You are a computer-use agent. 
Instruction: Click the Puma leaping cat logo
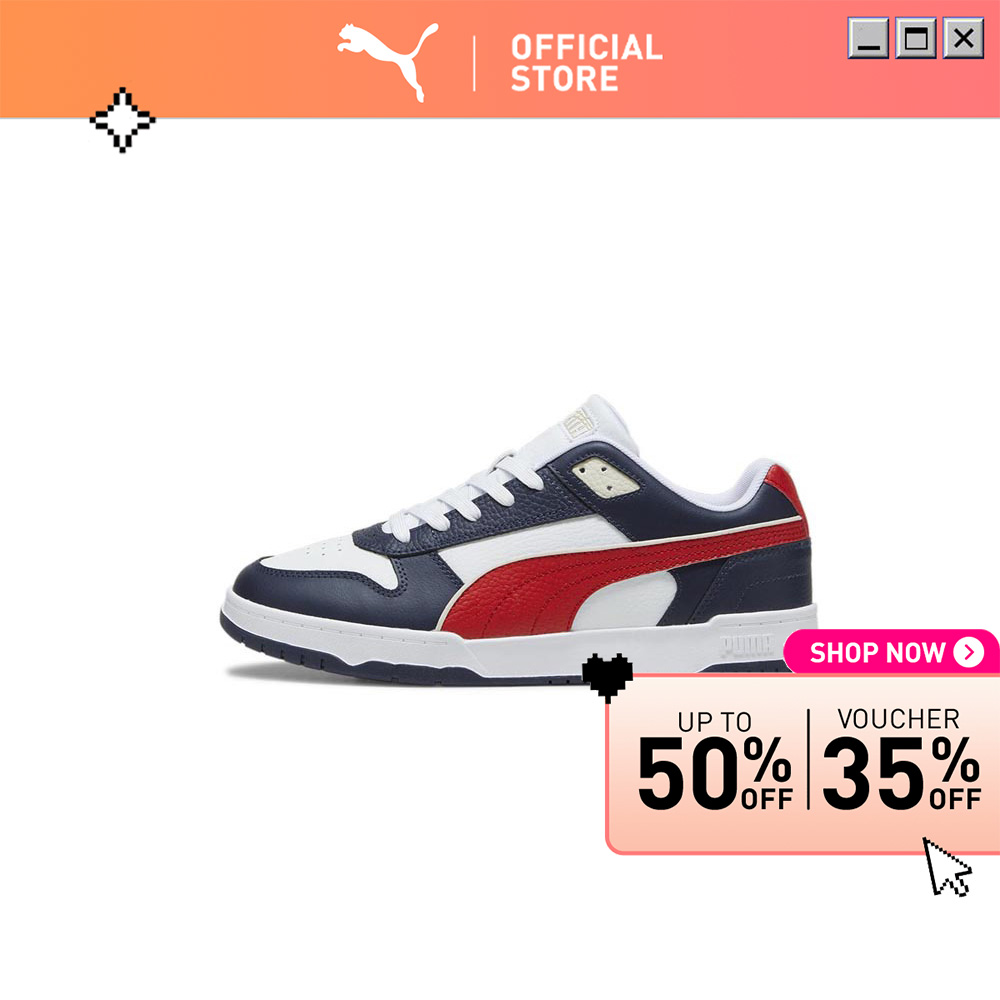388,62
